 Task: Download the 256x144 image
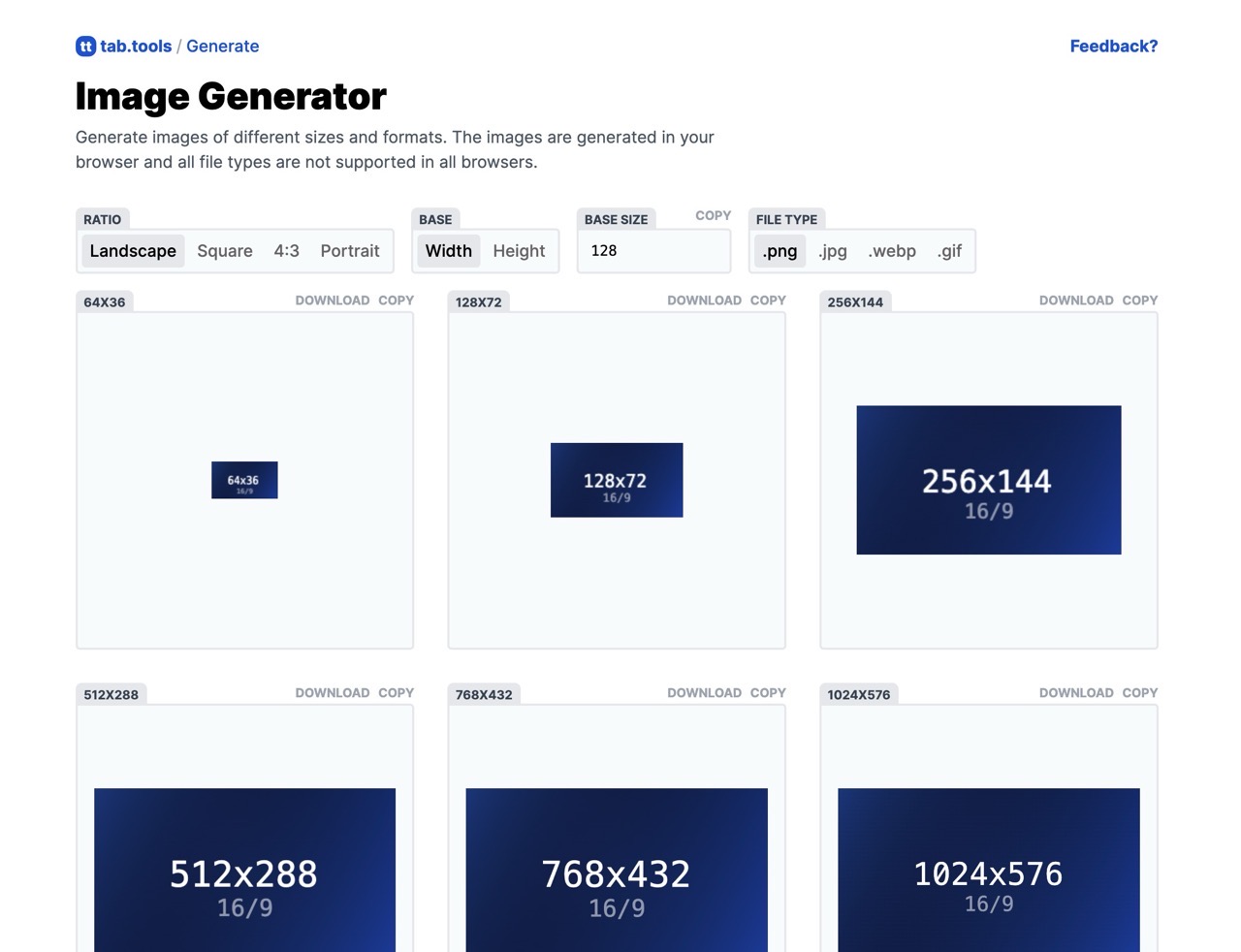(1076, 301)
